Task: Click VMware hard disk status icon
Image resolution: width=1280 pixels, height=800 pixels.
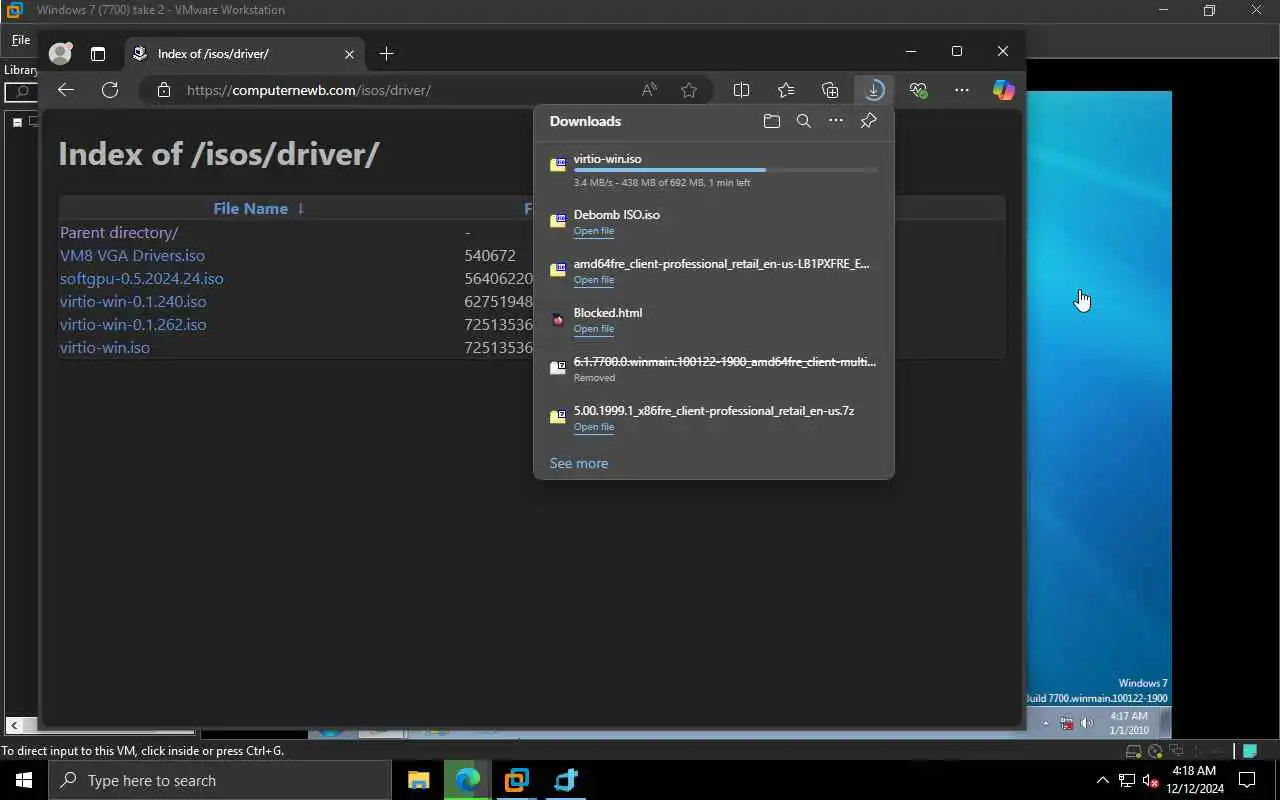Action: click(1135, 751)
